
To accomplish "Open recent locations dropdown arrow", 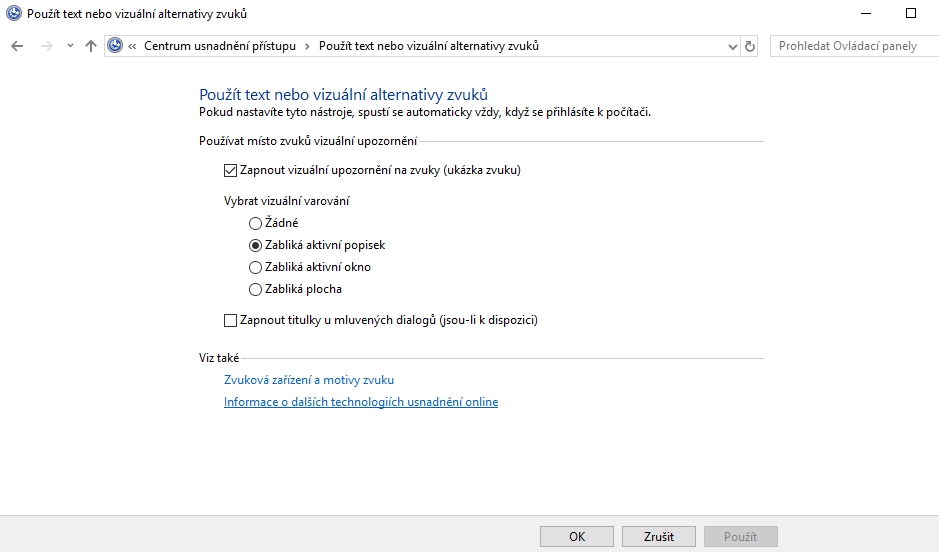I will coord(70,46).
